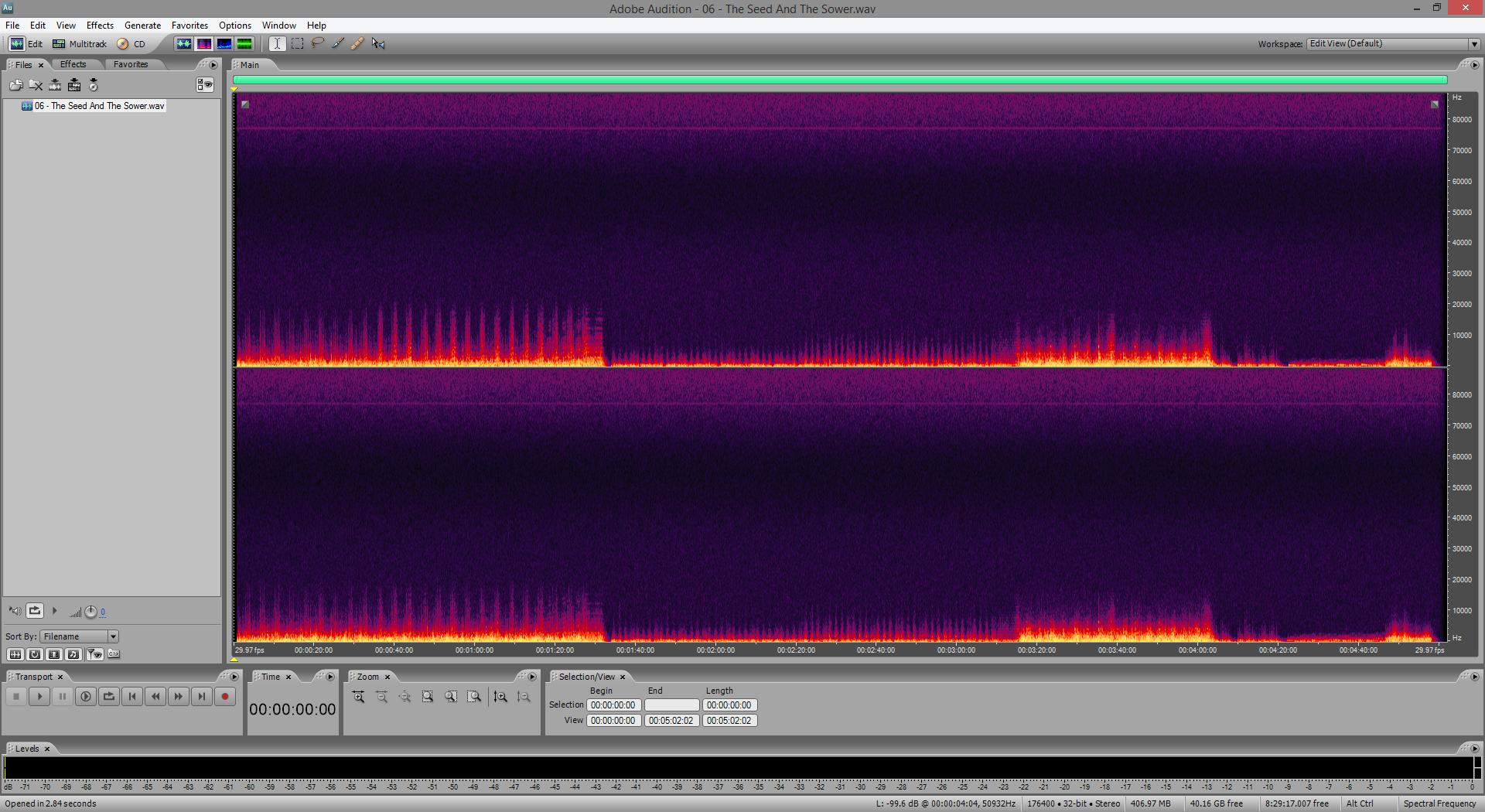Image resolution: width=1485 pixels, height=812 pixels.
Task: Select the Lasso Selection tool
Action: click(318, 44)
